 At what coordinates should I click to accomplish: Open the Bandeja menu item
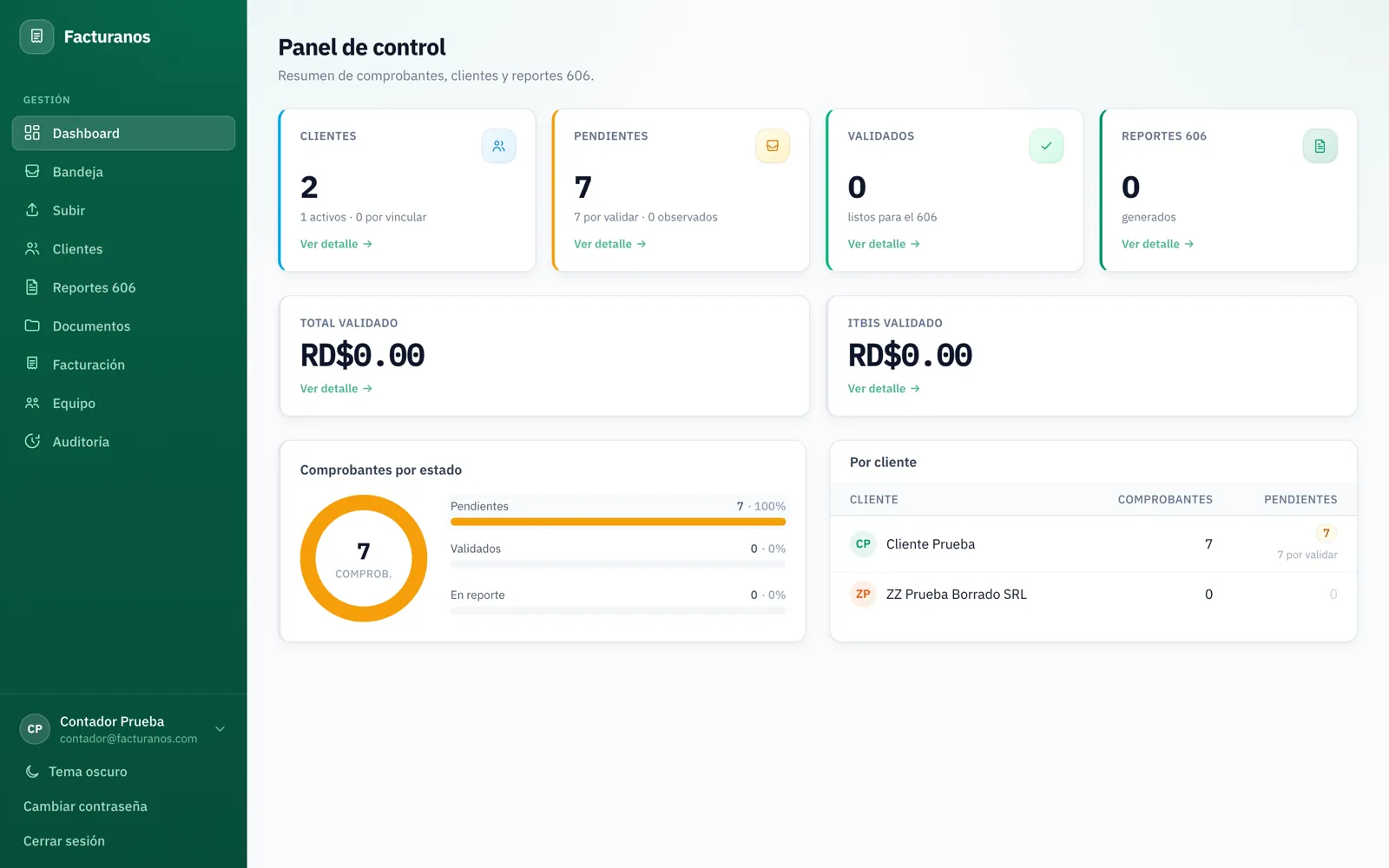[x=123, y=172]
